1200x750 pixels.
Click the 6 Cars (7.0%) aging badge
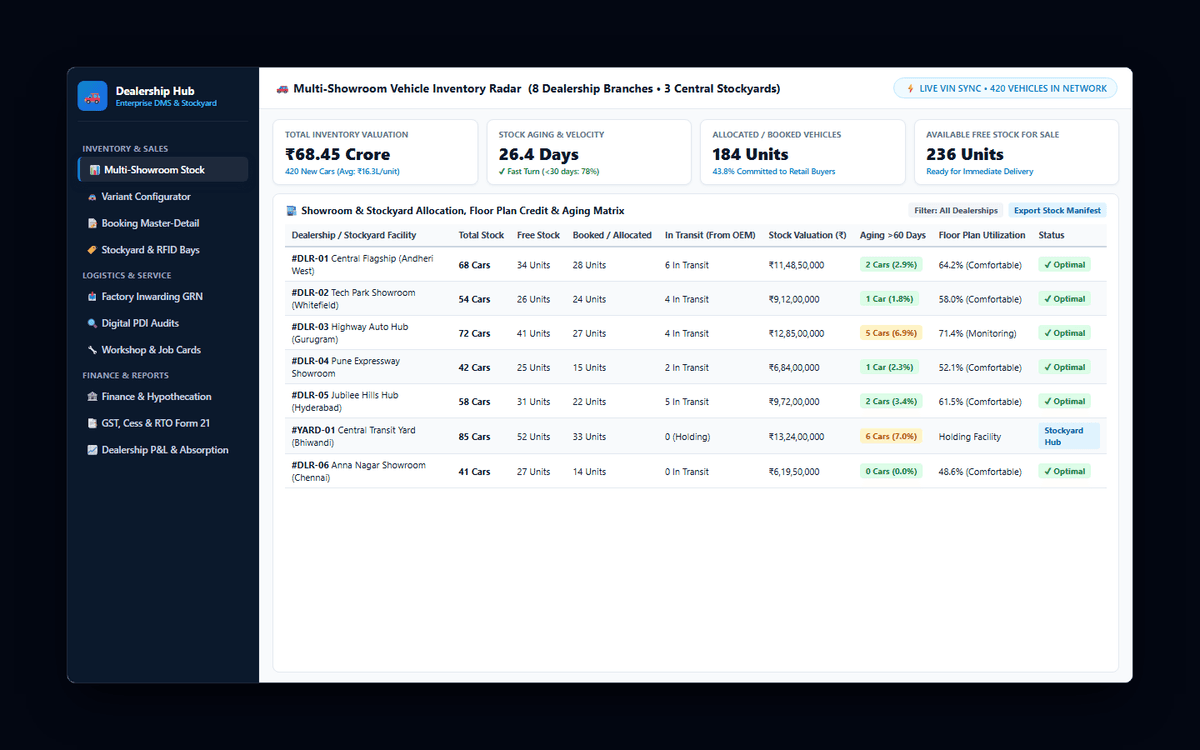click(x=891, y=436)
